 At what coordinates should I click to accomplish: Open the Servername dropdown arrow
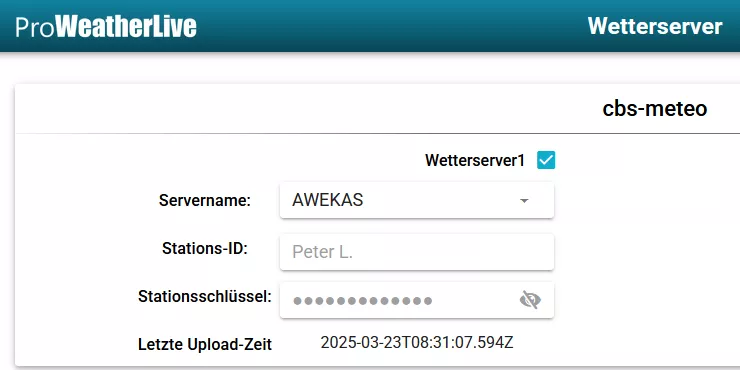[524, 201]
